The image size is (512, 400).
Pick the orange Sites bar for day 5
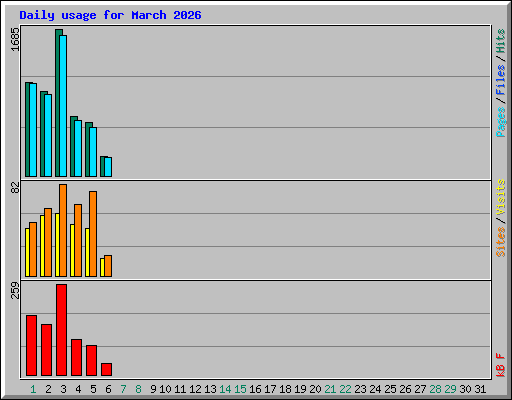tap(93, 234)
